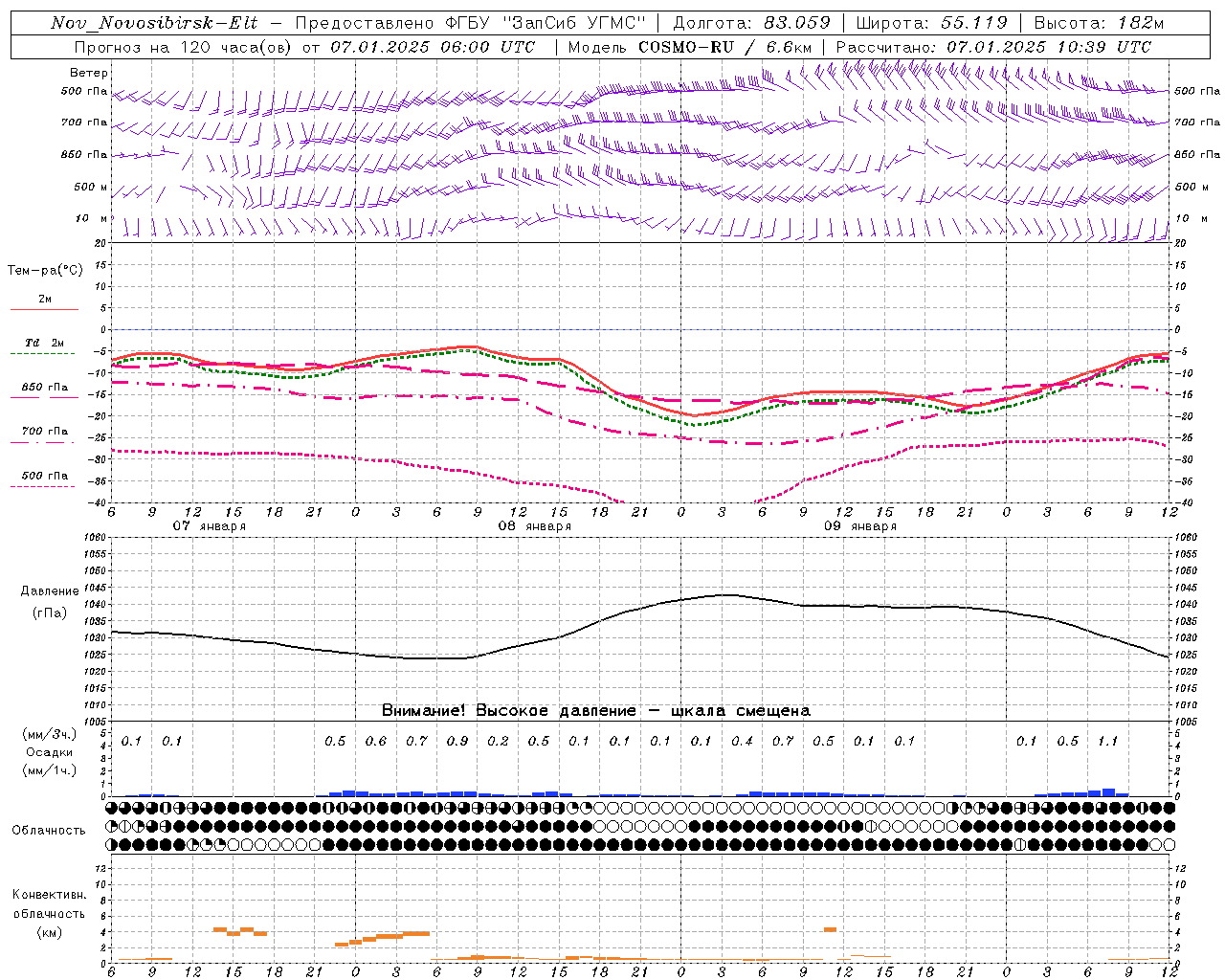This screenshot has width=1225, height=980.
Task: Click the 0.9 precipitation value
Action: coord(457,741)
